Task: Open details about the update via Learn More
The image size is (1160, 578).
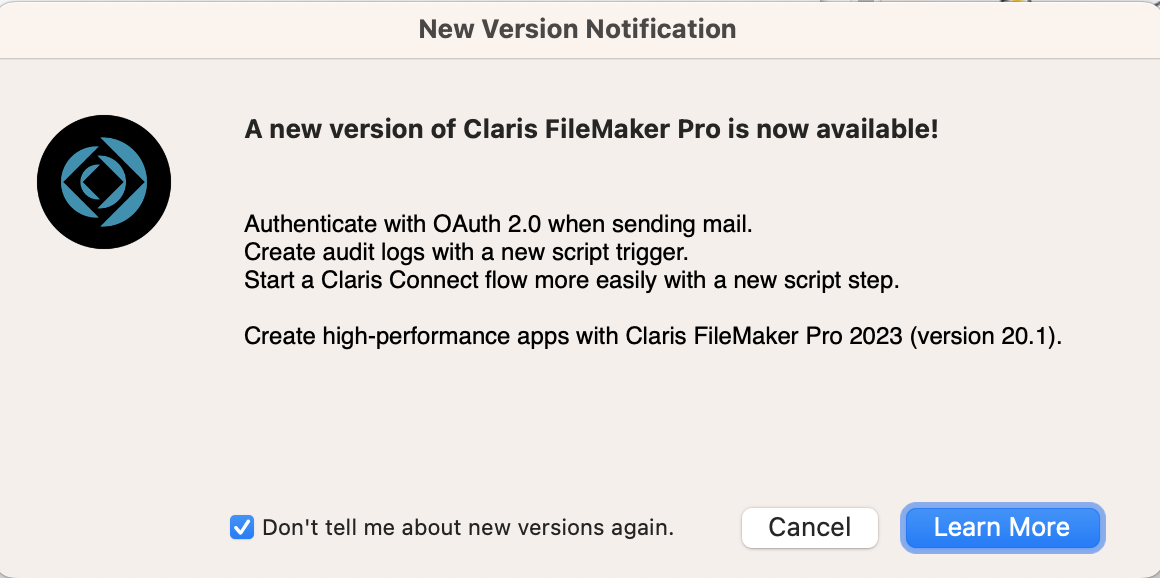Action: [x=1001, y=527]
